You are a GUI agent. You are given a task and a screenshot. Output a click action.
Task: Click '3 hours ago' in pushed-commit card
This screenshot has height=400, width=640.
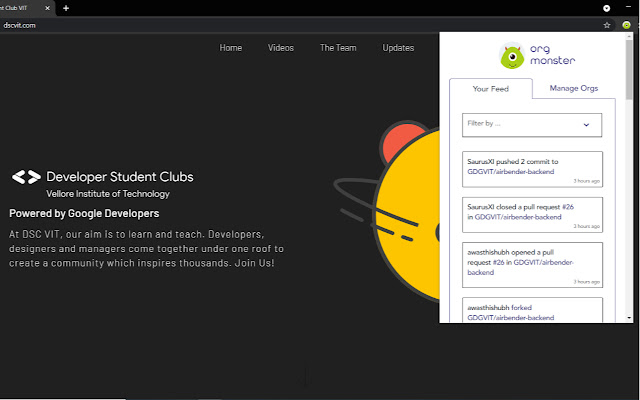coord(587,181)
